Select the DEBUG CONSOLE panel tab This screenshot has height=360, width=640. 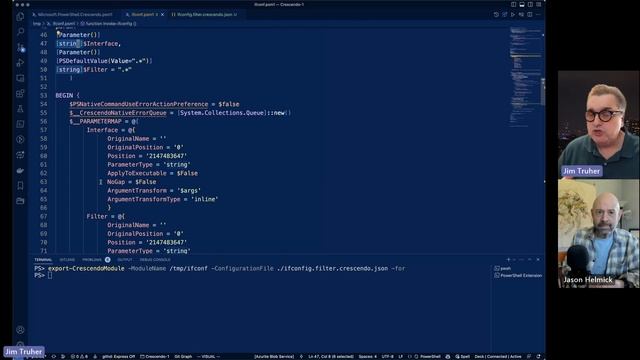155,260
